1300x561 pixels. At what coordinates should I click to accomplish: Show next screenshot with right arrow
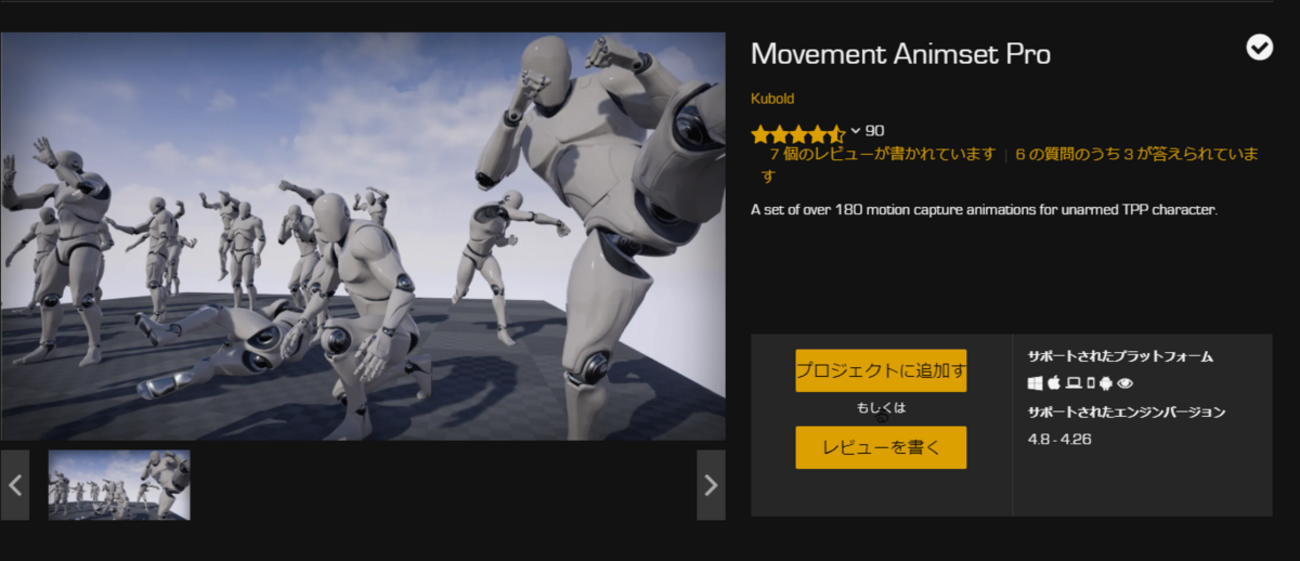(x=711, y=485)
